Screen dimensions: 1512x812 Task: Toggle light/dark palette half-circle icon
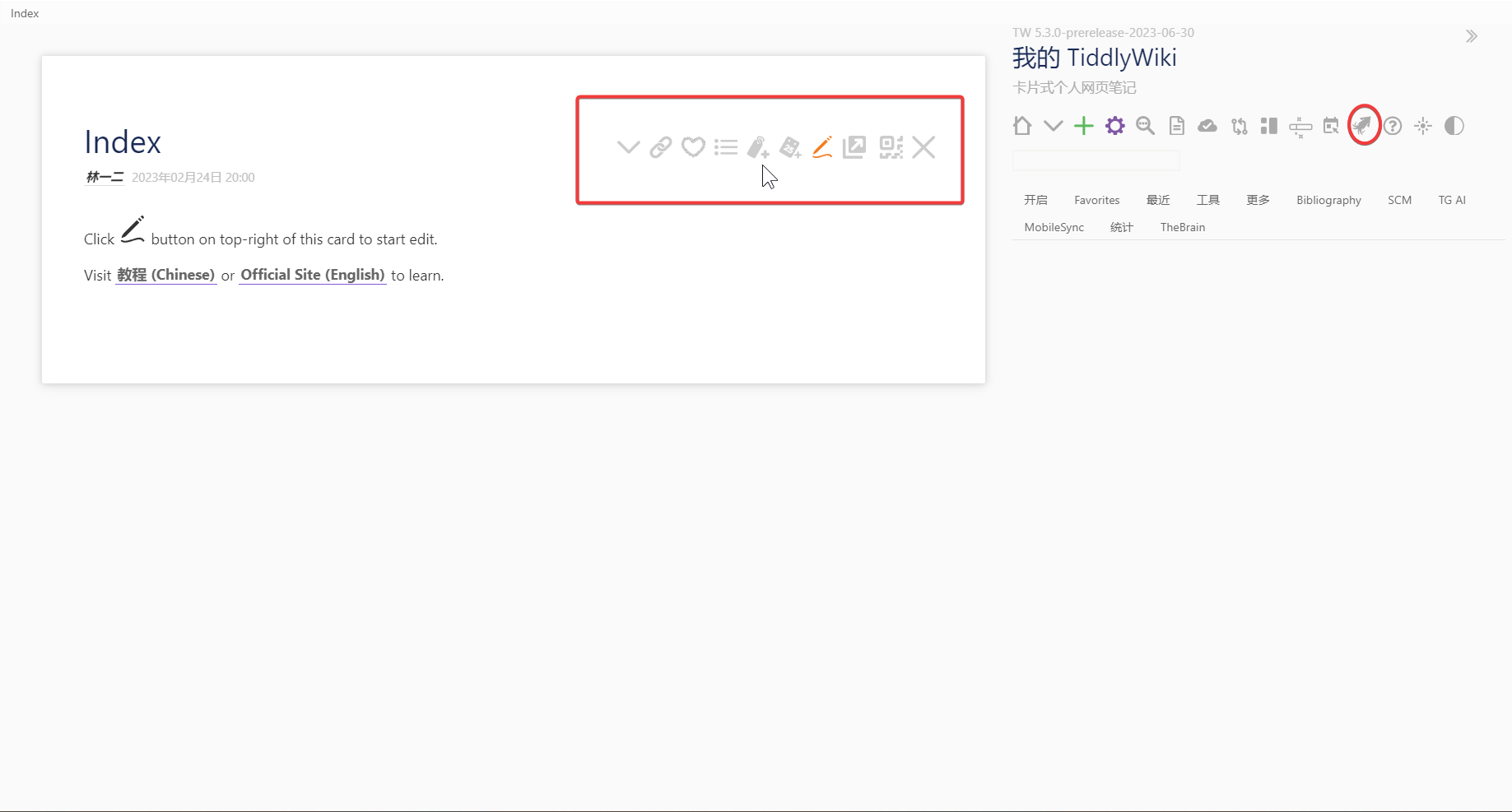tap(1454, 126)
